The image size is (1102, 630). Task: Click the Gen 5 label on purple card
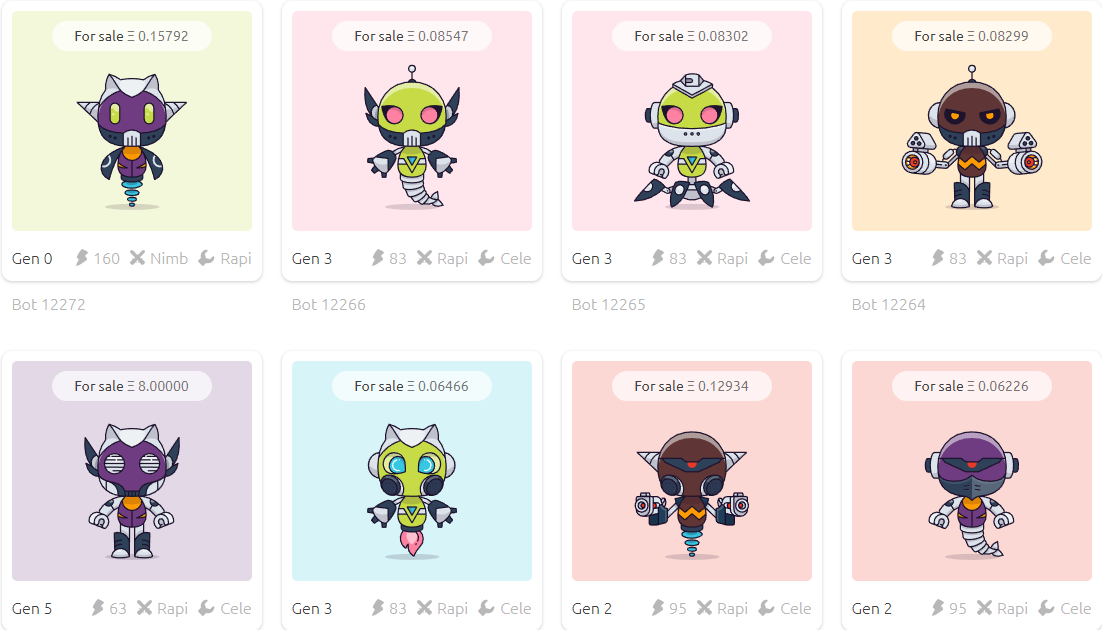(32, 608)
